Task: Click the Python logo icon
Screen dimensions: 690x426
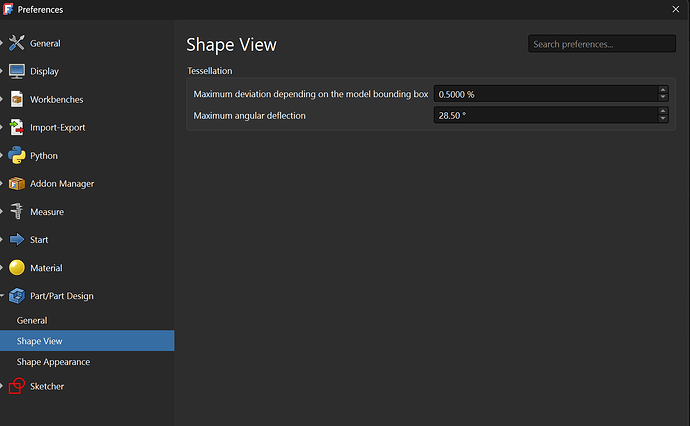Action: (17, 155)
